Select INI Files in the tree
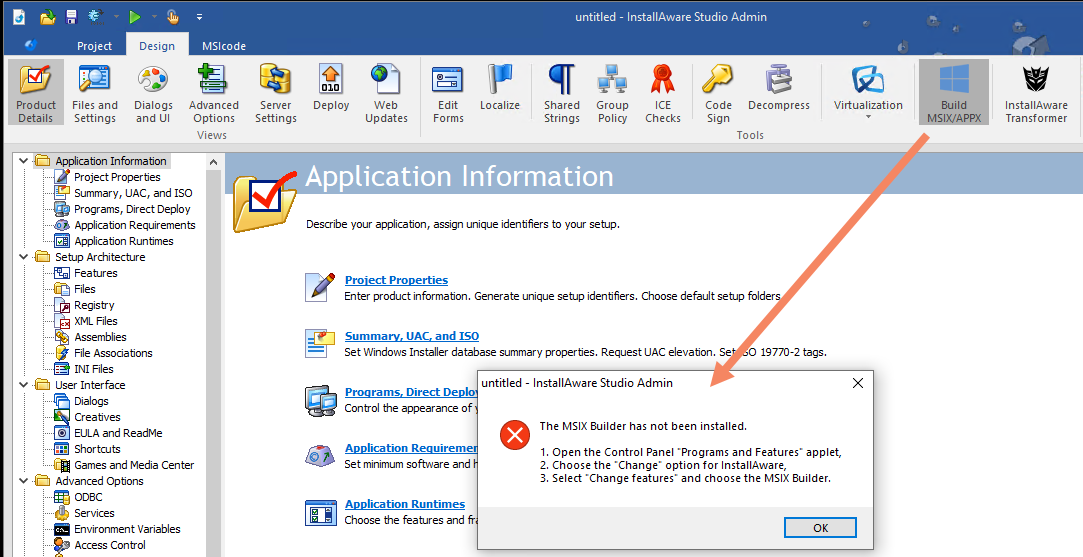This screenshot has width=1083, height=557. [93, 368]
